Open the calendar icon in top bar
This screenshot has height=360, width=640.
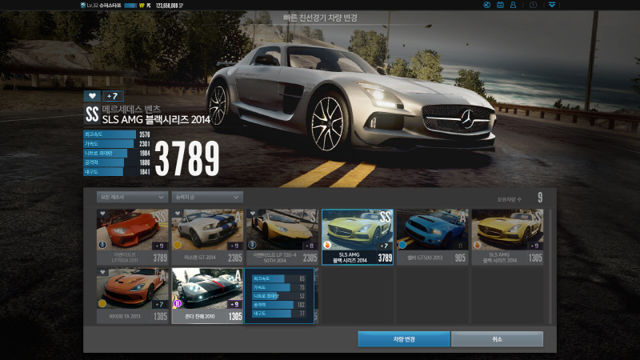coord(500,5)
